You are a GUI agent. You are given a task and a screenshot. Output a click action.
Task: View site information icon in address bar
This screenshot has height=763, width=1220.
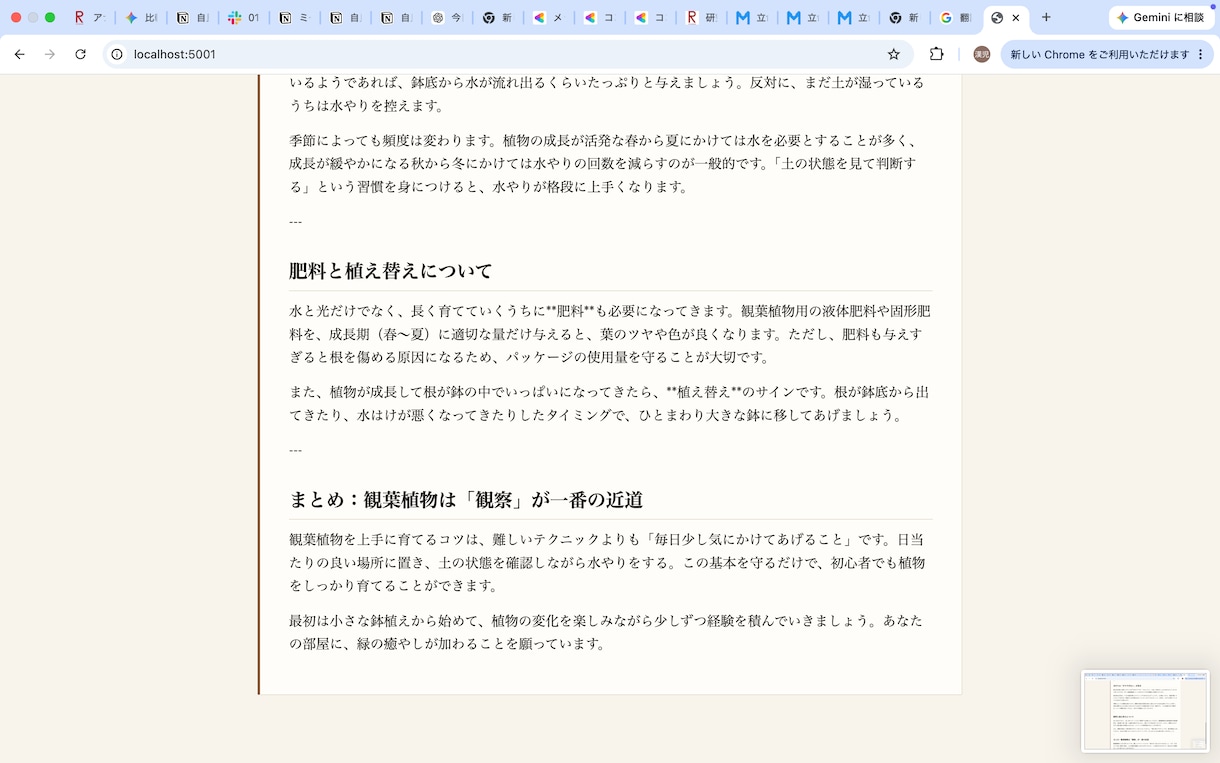116,54
